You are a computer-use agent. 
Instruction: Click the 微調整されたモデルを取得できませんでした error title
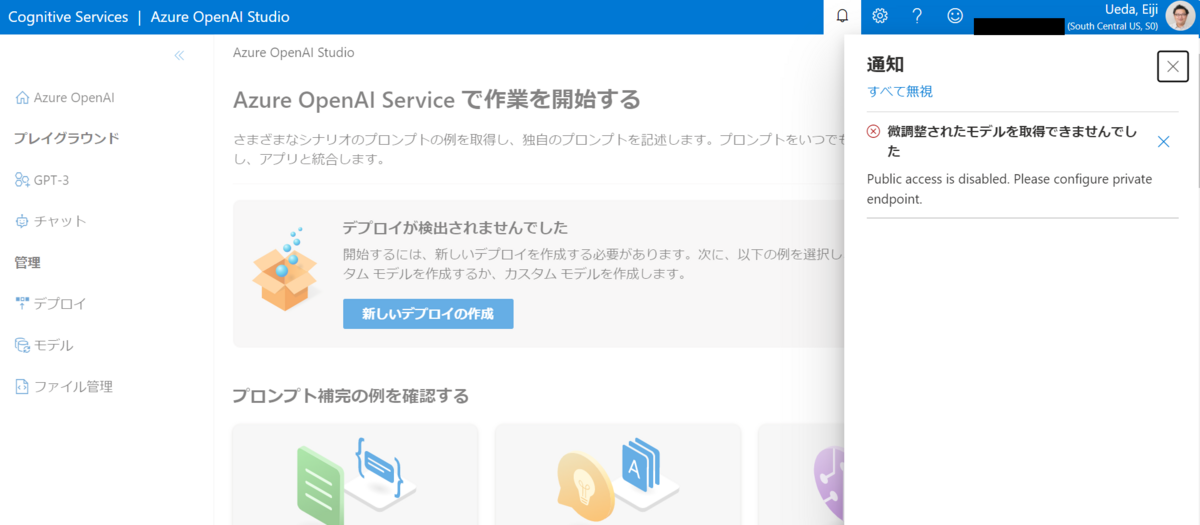tap(1012, 141)
